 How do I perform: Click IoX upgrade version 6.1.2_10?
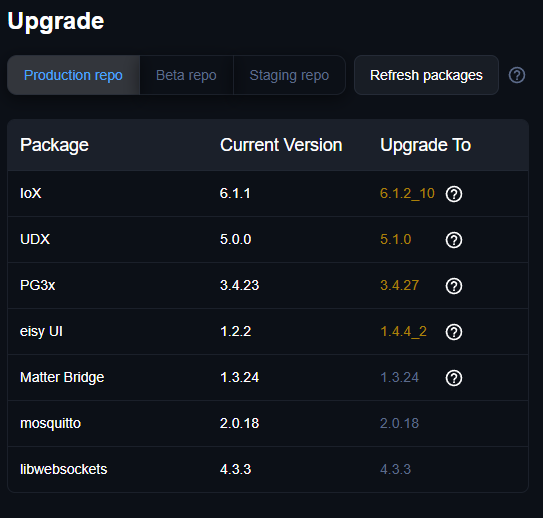407,194
